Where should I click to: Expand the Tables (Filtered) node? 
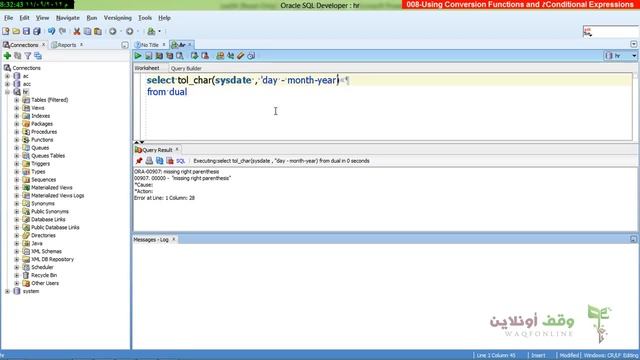pyautogui.click(x=16, y=100)
